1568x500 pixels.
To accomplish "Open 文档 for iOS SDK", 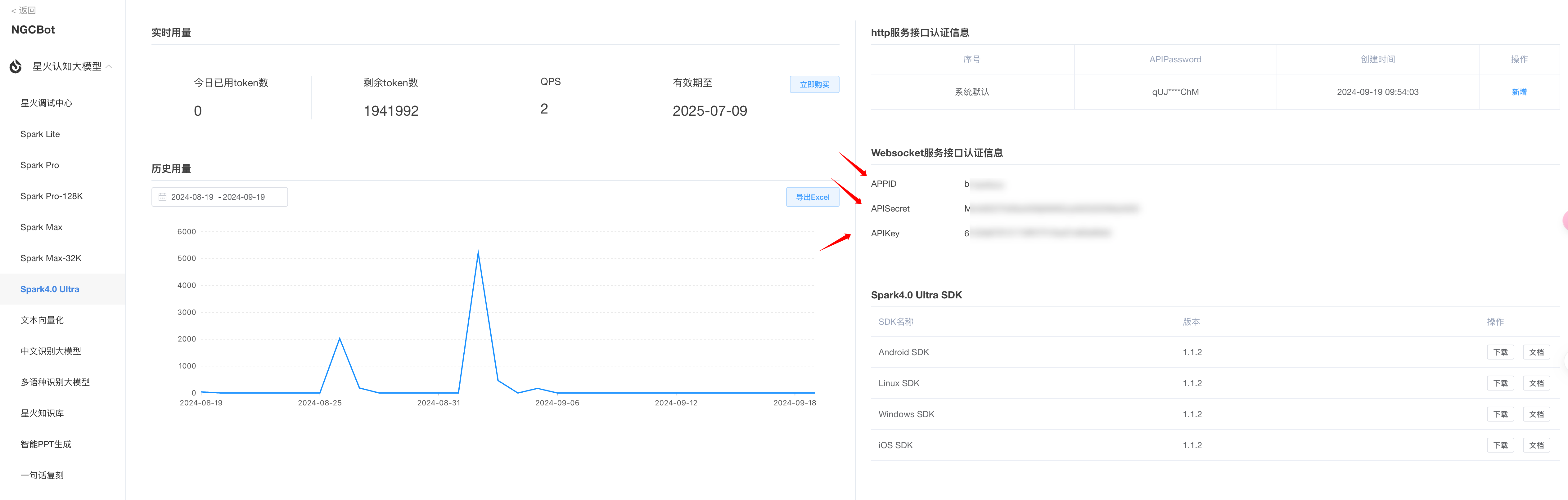I will [x=1536, y=445].
